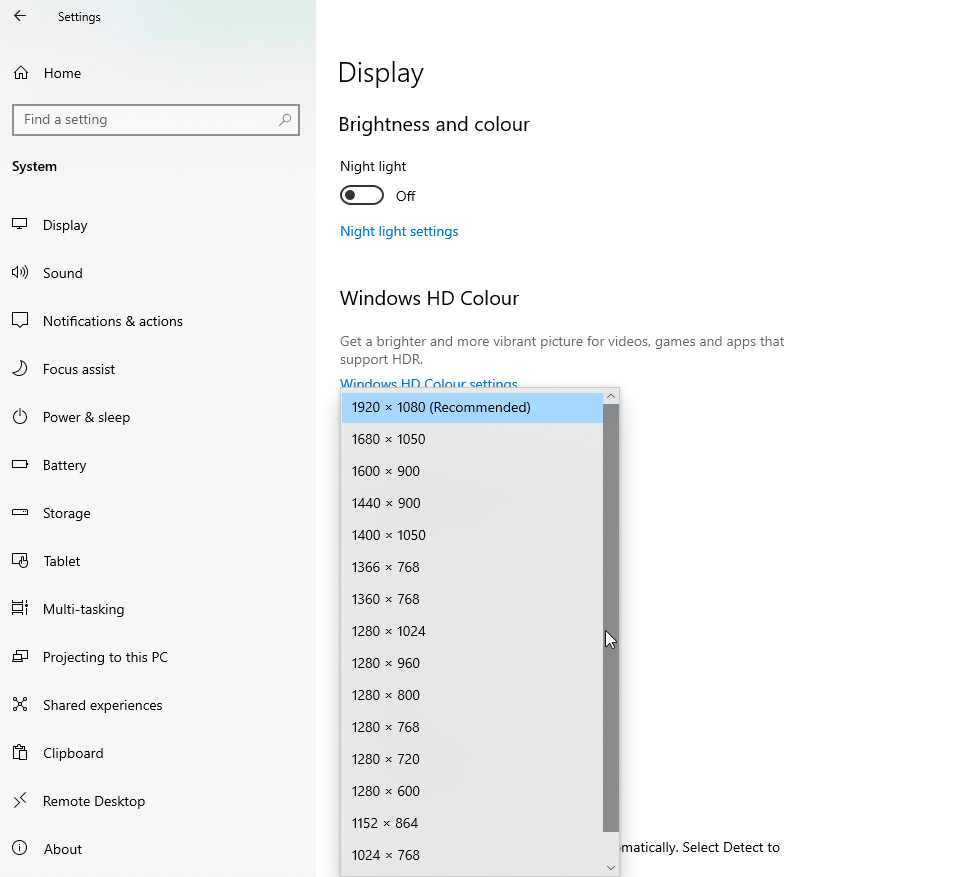Click the resolution list scroll-down arrow
The image size is (954, 877).
click(611, 868)
